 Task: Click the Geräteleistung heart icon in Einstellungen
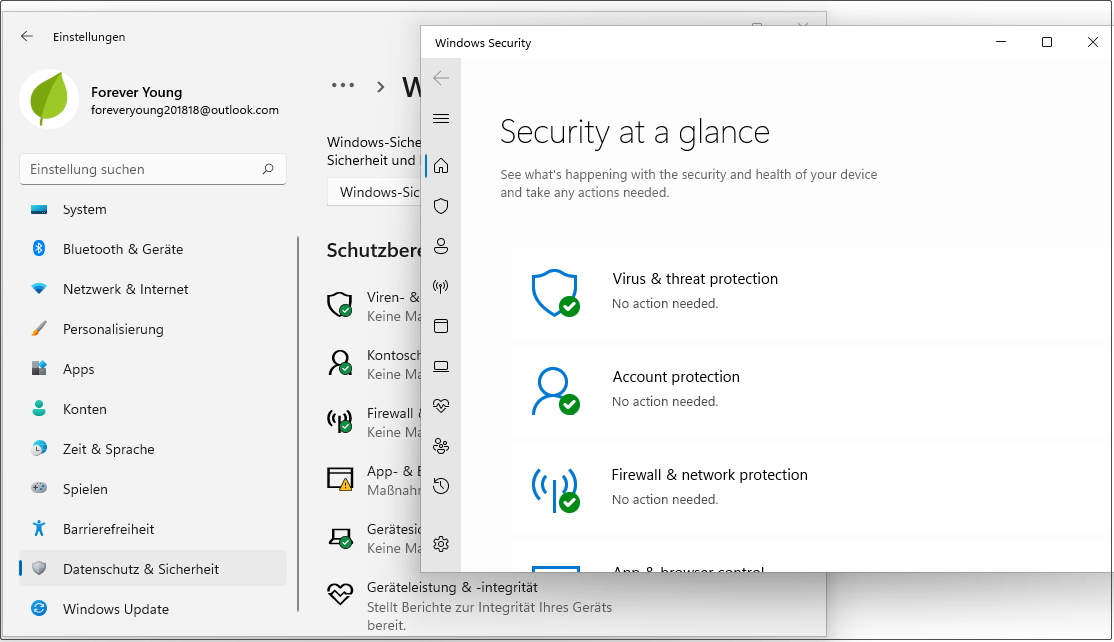click(340, 593)
